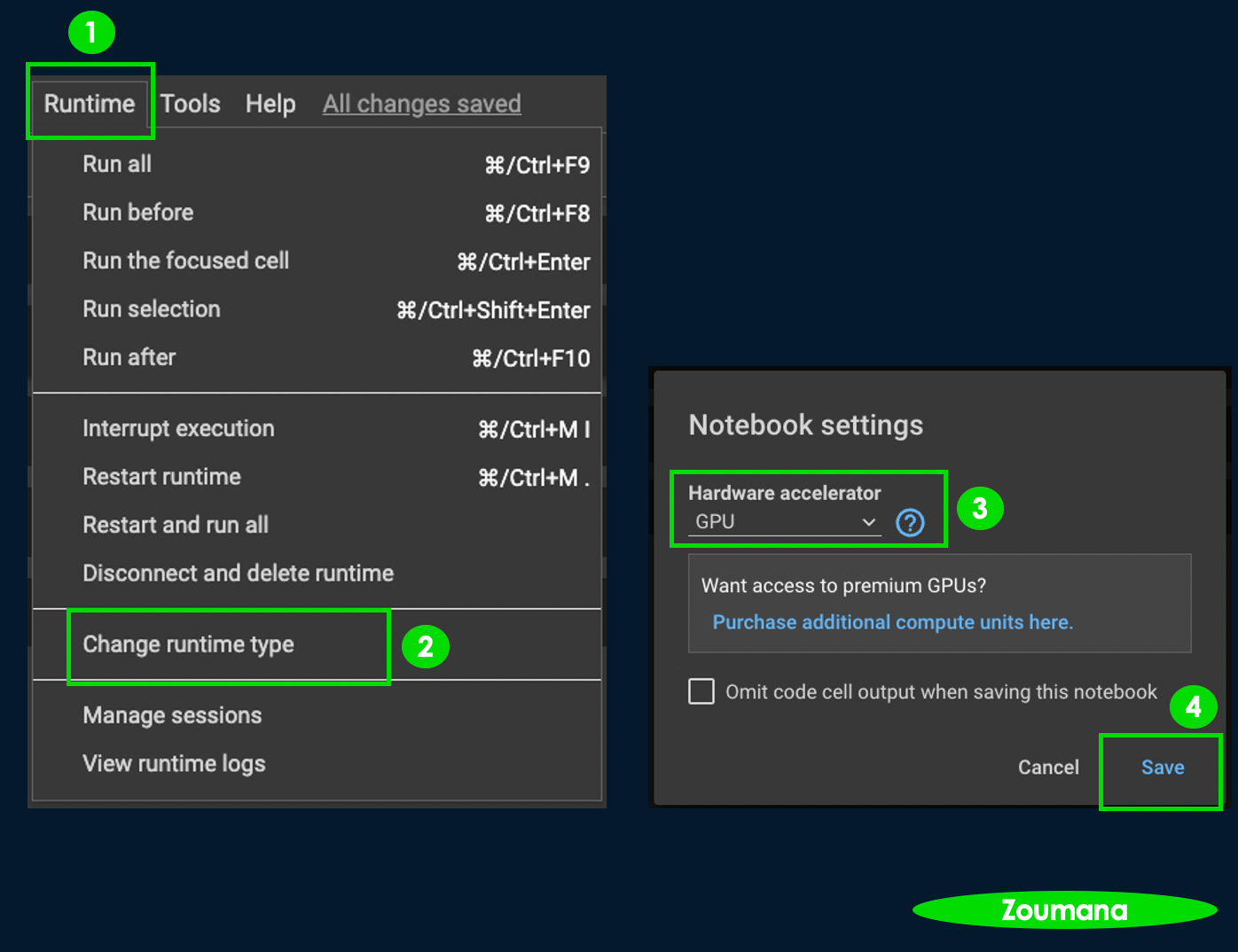The image size is (1238, 952).
Task: Open the Help menu
Action: 270,104
